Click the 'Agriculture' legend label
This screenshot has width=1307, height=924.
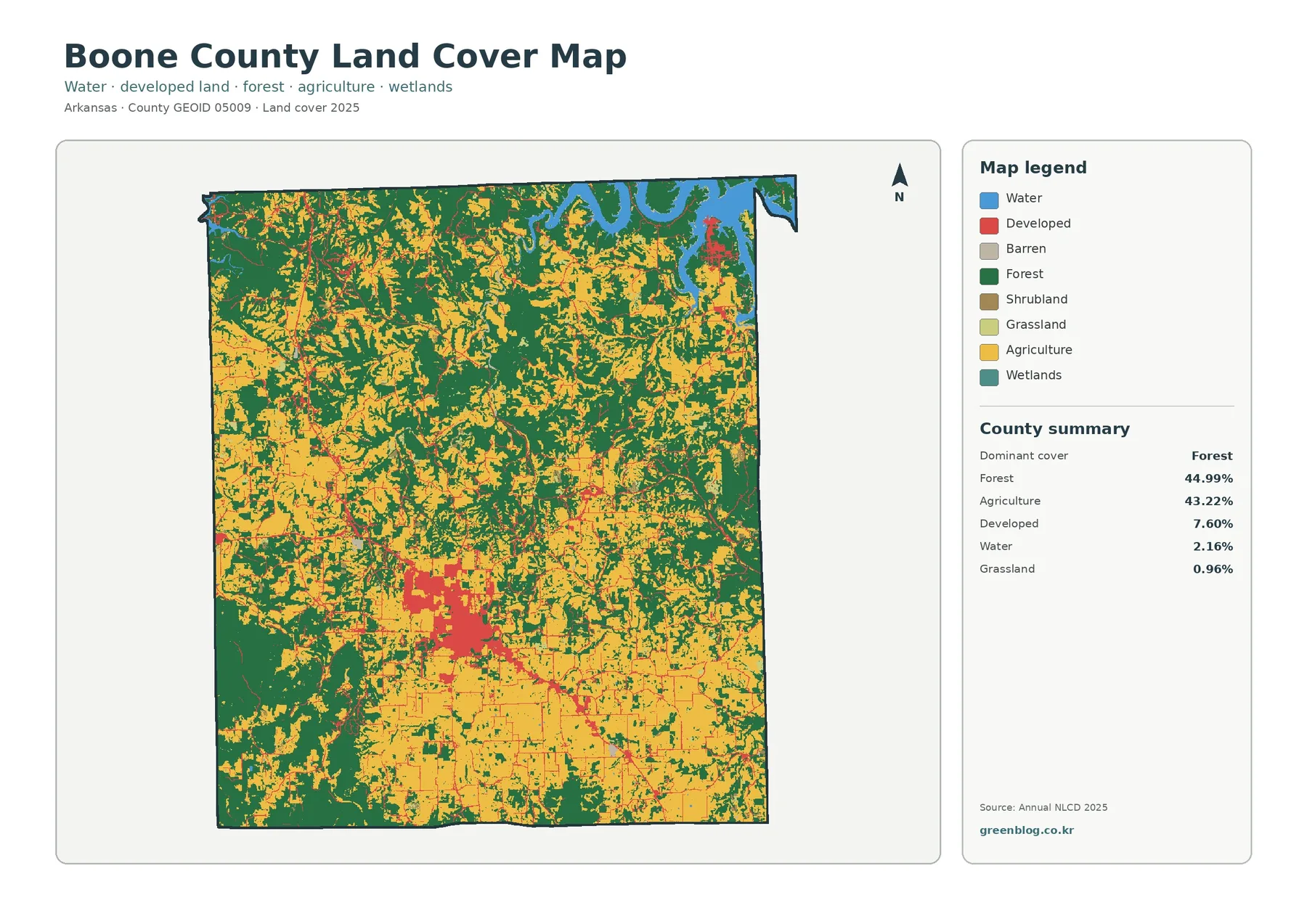[x=1039, y=350]
